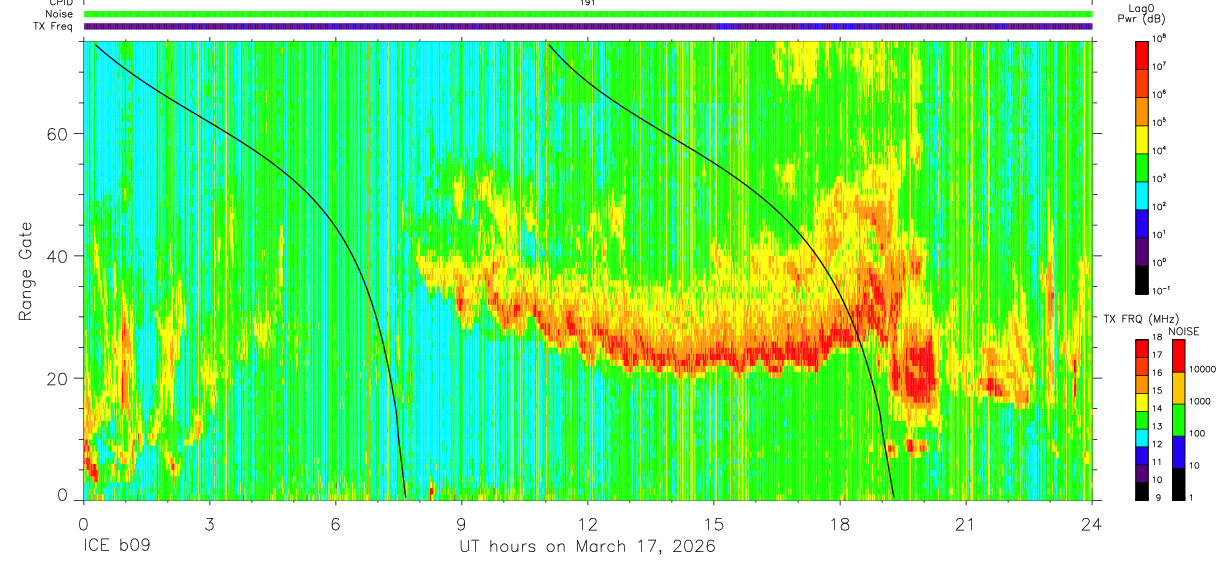Click the '100' label on NOISE colorbar
Screen dimensions: 1228x567
coord(1197,433)
